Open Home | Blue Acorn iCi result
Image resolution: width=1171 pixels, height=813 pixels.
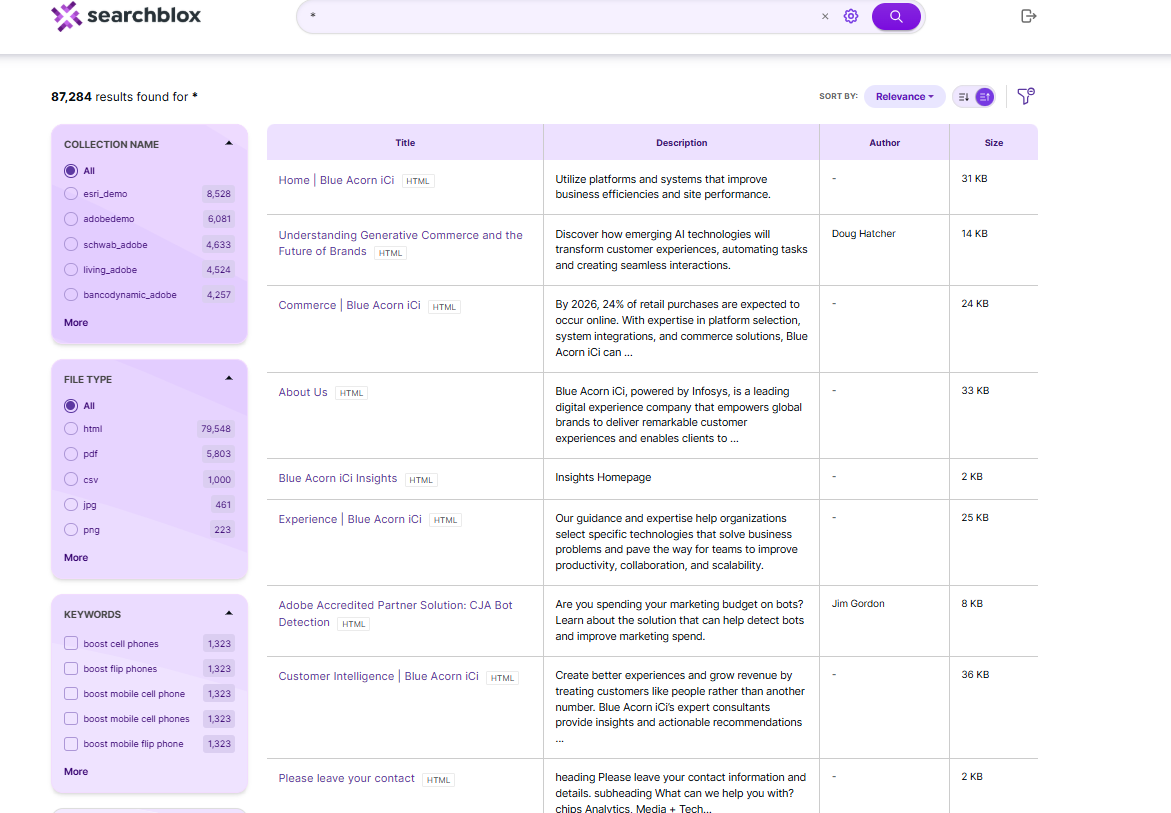[336, 180]
